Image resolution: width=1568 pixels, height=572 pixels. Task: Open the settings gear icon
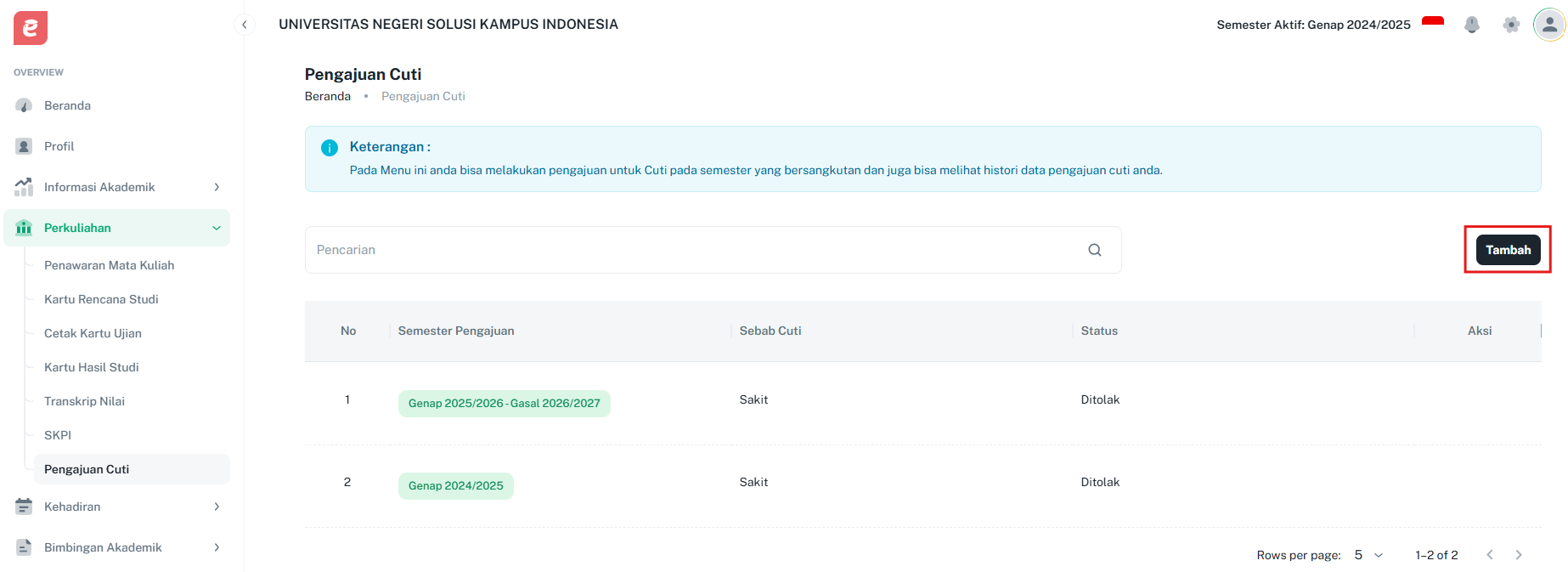[x=1511, y=25]
